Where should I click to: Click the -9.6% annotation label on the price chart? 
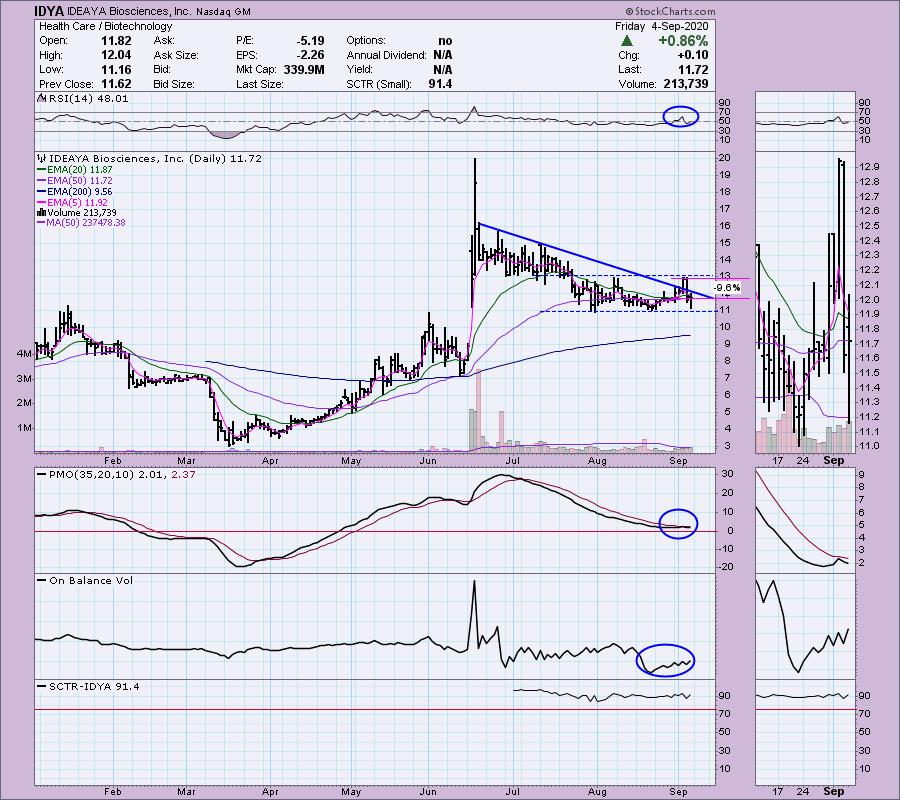pos(727,288)
